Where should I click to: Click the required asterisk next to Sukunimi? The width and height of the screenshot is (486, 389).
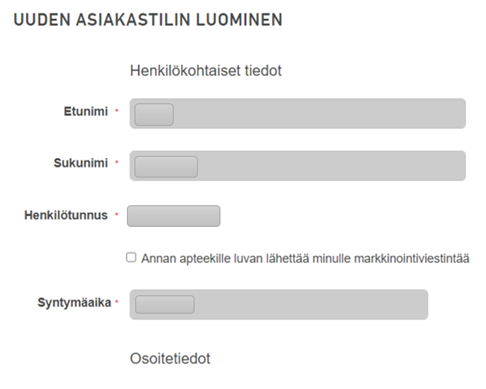(x=117, y=162)
